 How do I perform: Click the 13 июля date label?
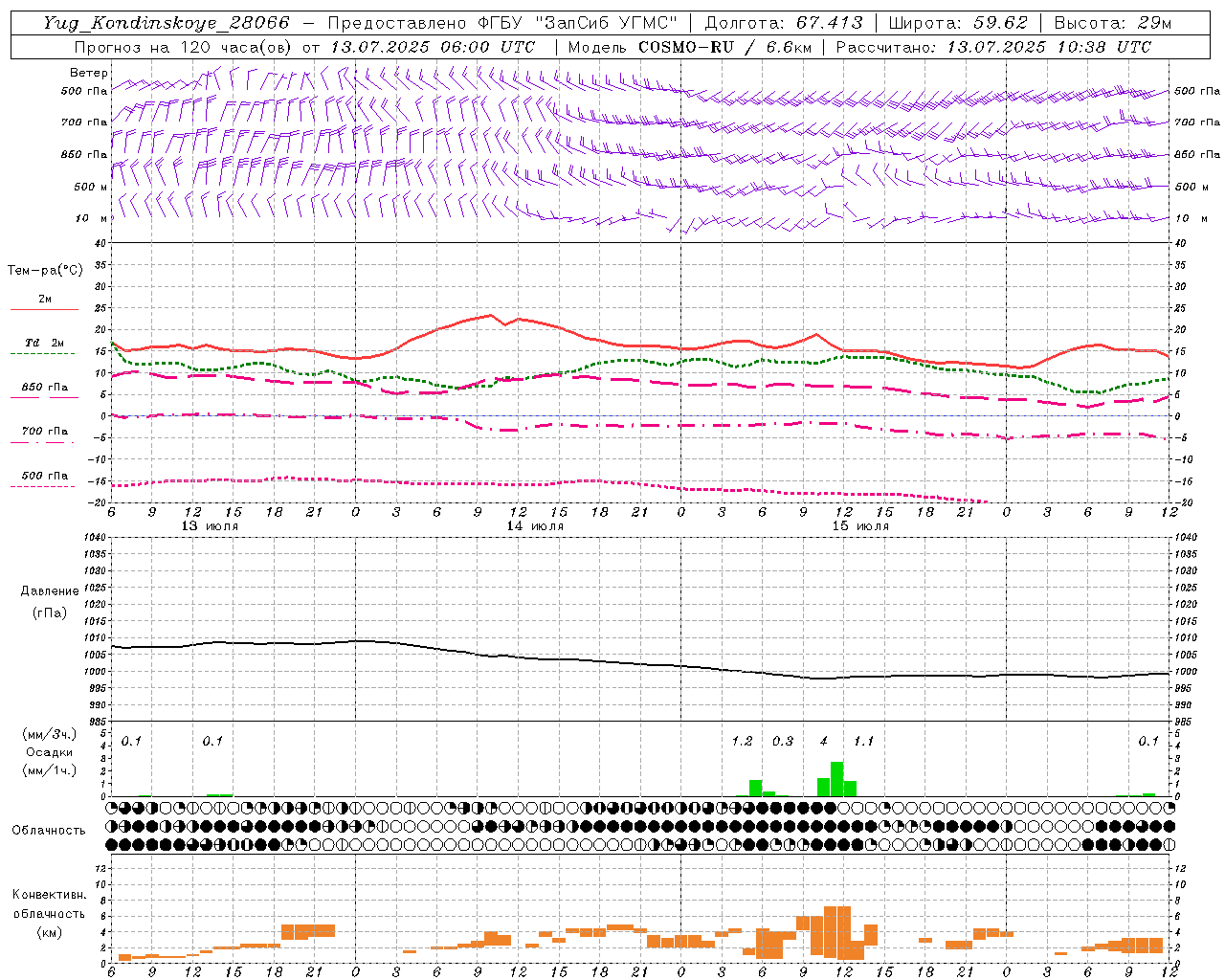210,526
